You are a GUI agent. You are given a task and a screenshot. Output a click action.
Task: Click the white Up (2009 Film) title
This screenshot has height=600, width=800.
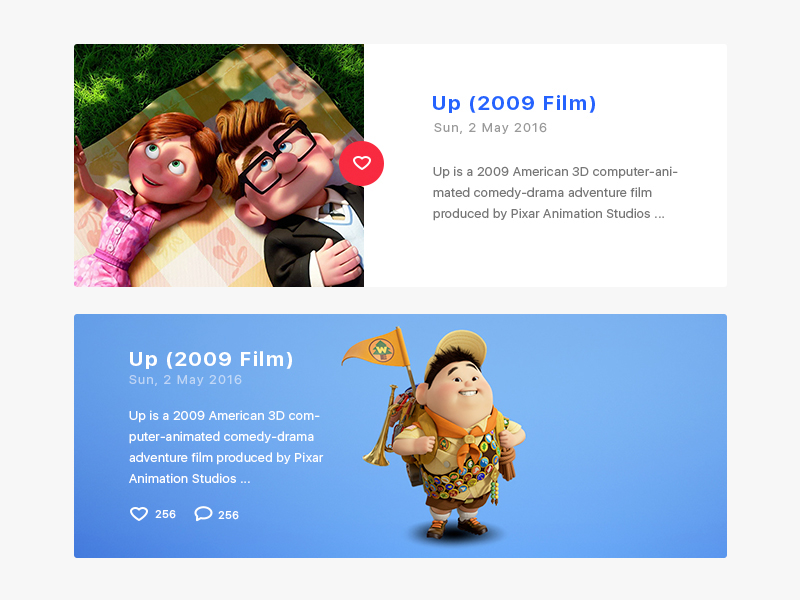211,359
